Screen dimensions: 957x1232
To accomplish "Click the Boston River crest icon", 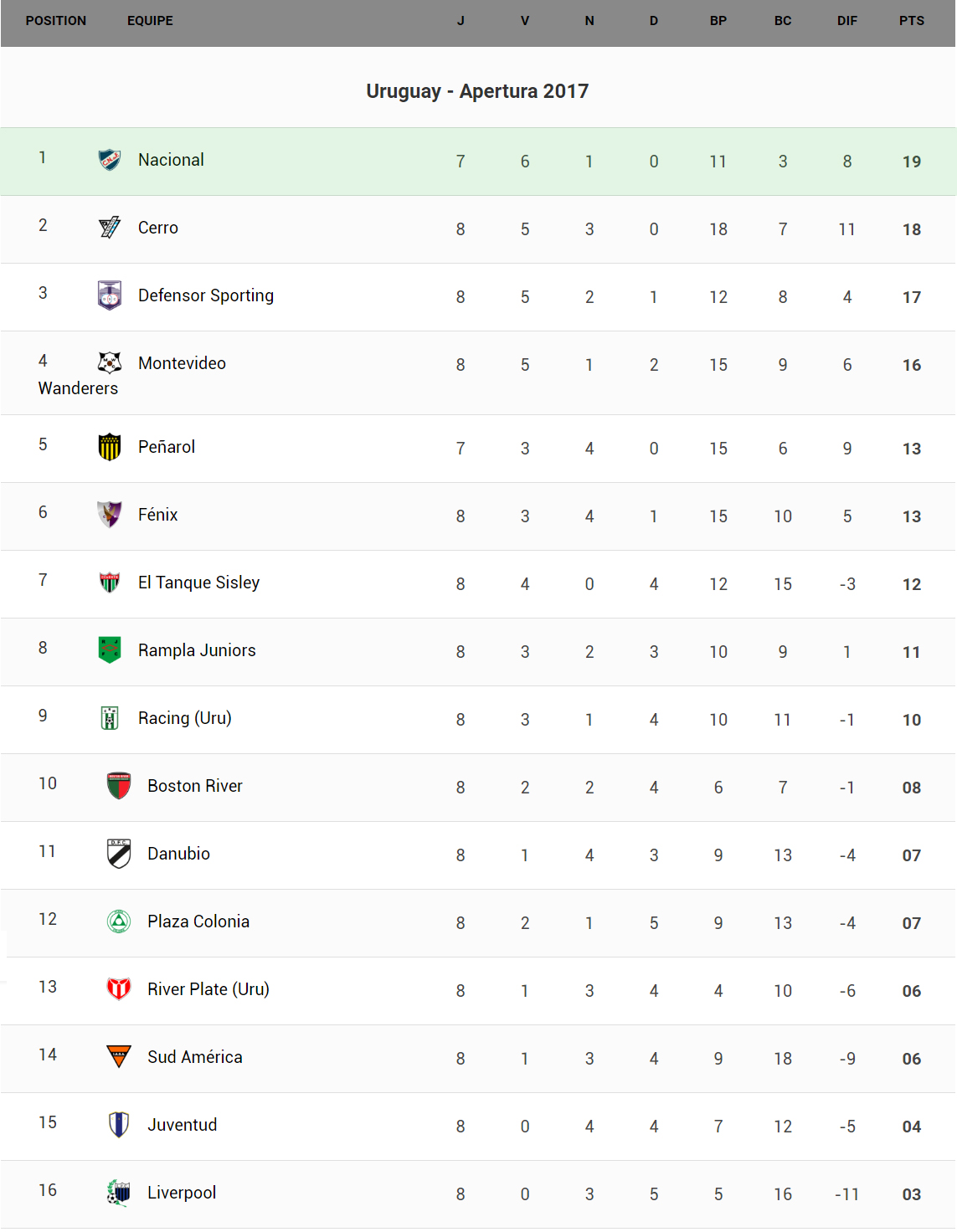I will click(119, 785).
